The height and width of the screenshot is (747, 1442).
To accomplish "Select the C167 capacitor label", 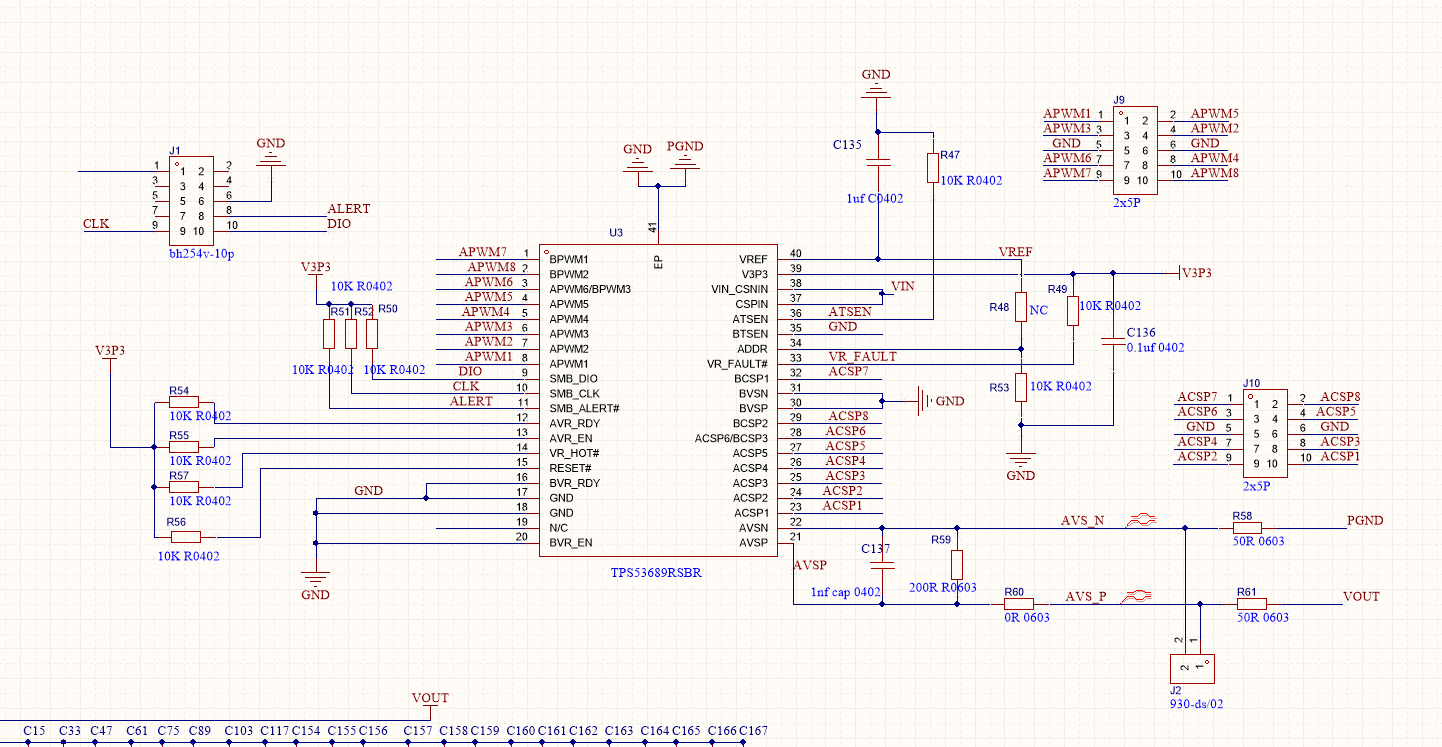I will tap(754, 731).
